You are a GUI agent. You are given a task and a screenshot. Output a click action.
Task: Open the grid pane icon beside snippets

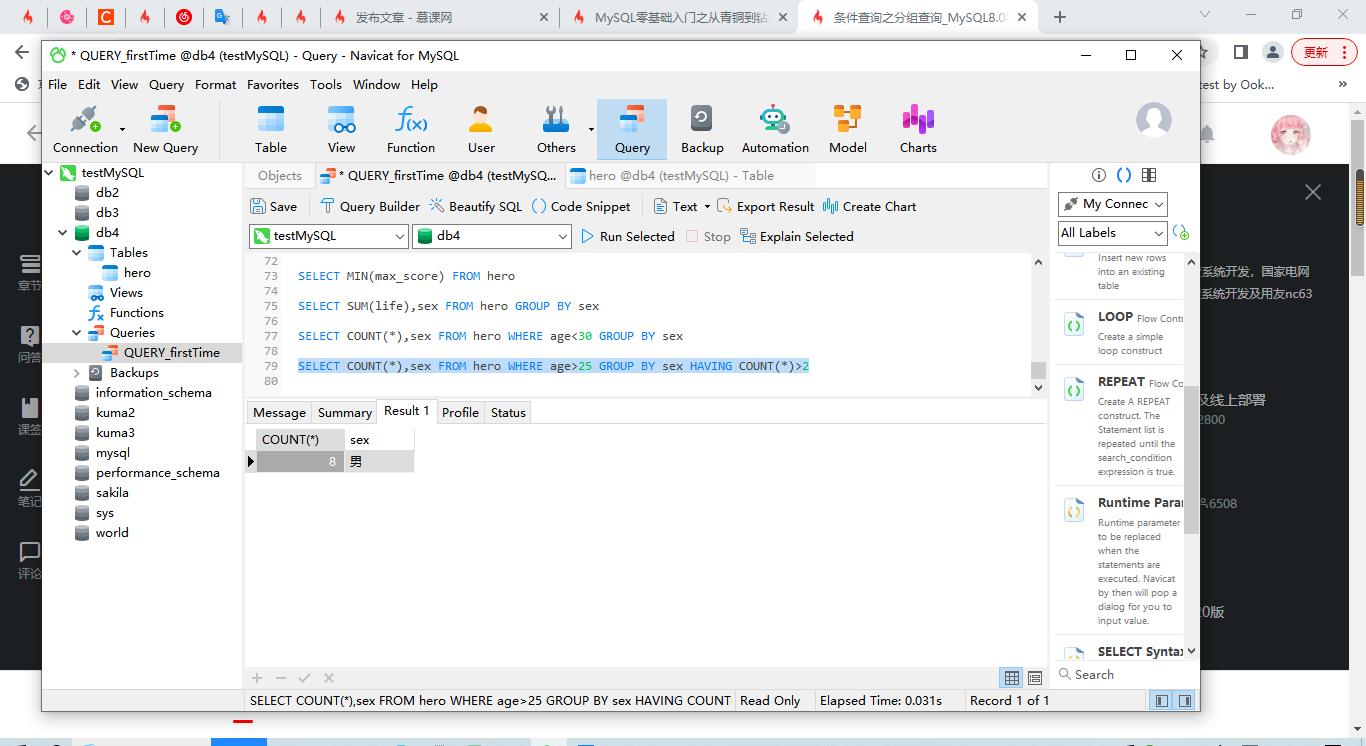1149,175
